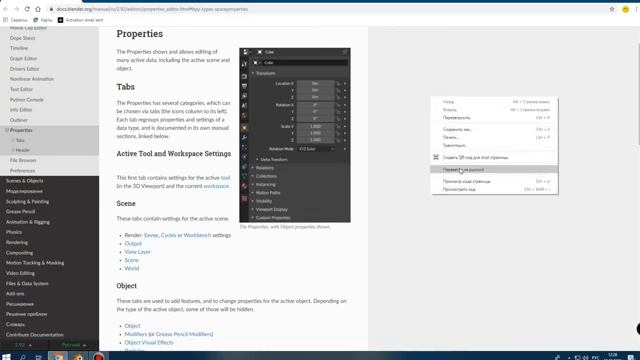Click the taskbar search magnifier icon
640x360 pixels.
pos(23,357)
